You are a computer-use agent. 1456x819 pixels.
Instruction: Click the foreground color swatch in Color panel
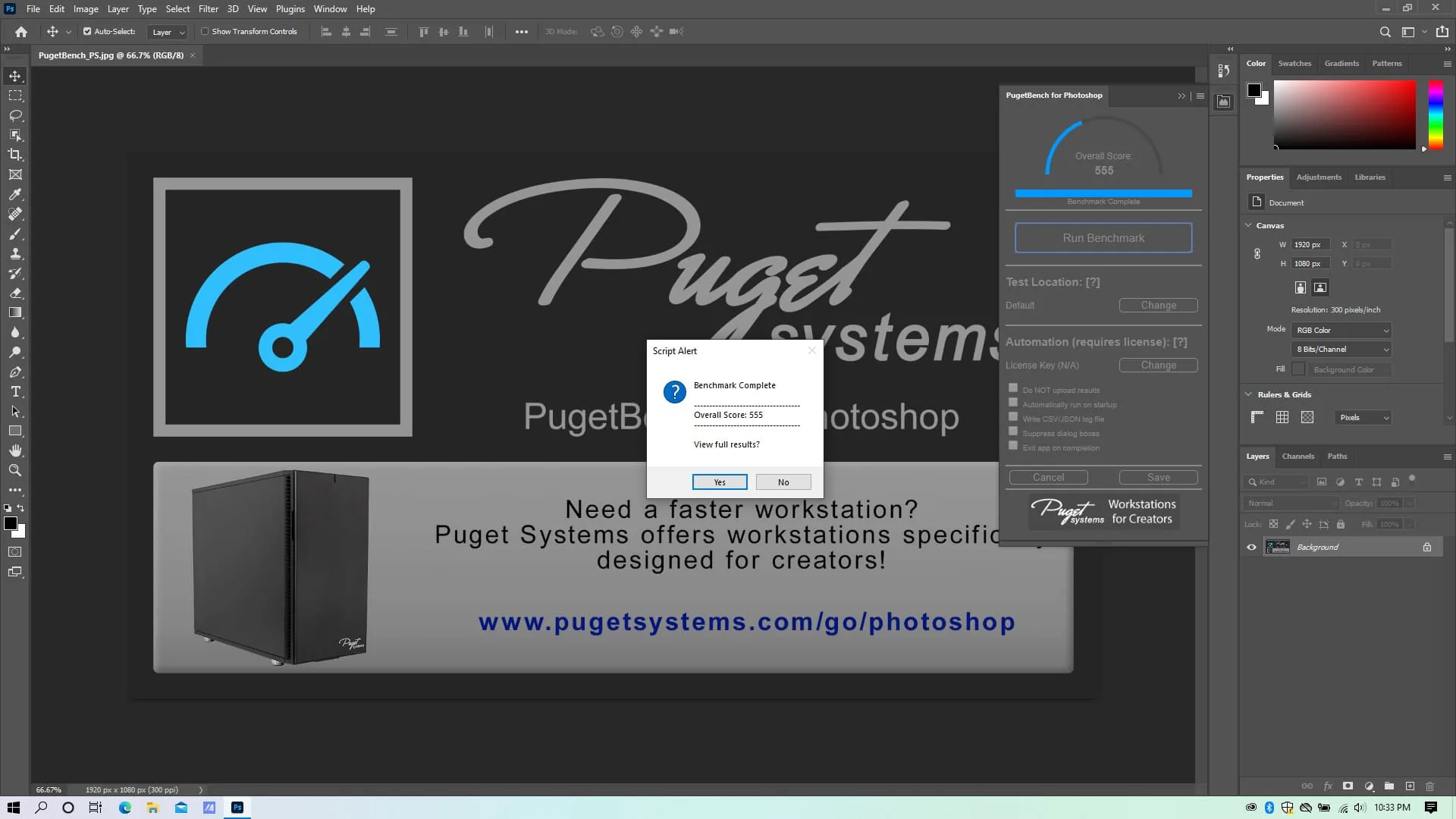(1254, 91)
